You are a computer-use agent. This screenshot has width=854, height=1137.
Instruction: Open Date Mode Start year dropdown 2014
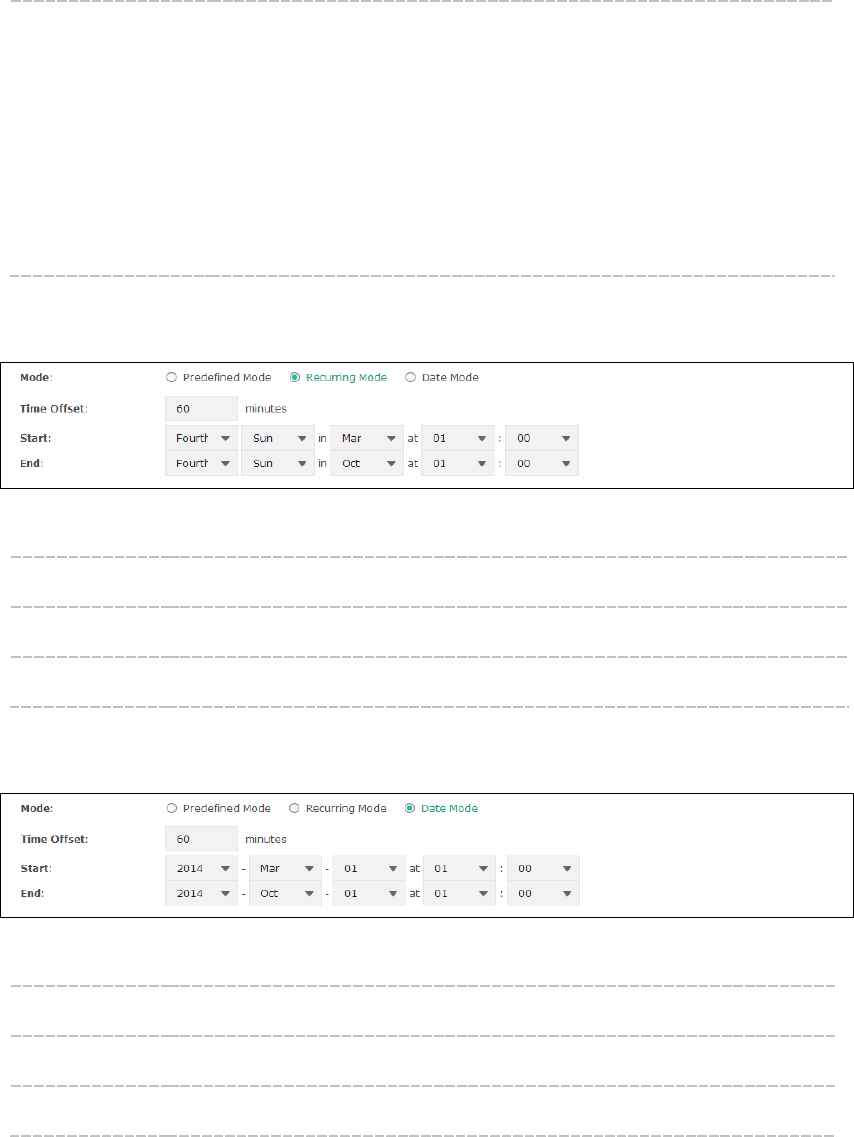[x=202, y=868]
